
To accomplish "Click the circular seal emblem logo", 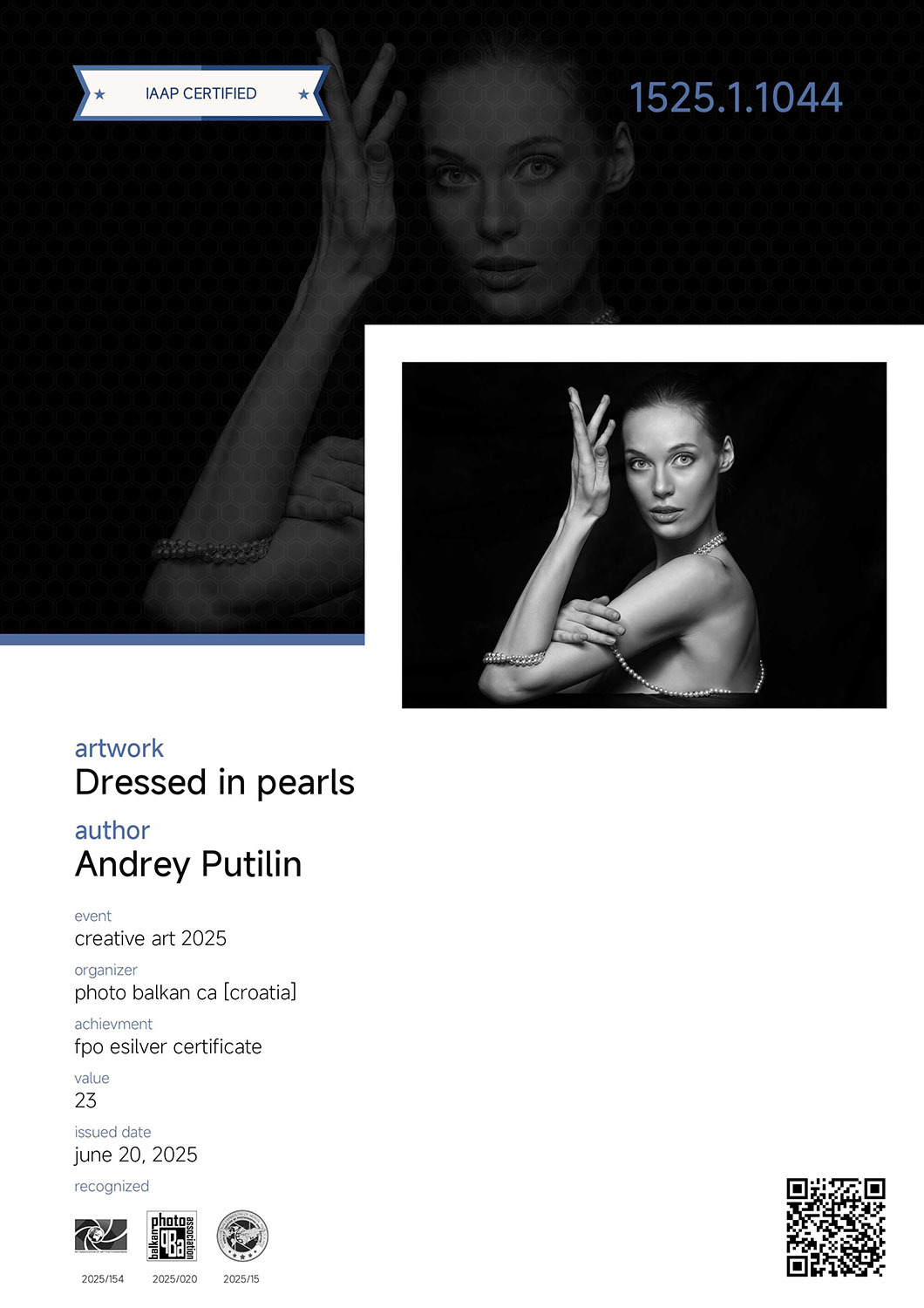I will coord(242,1236).
